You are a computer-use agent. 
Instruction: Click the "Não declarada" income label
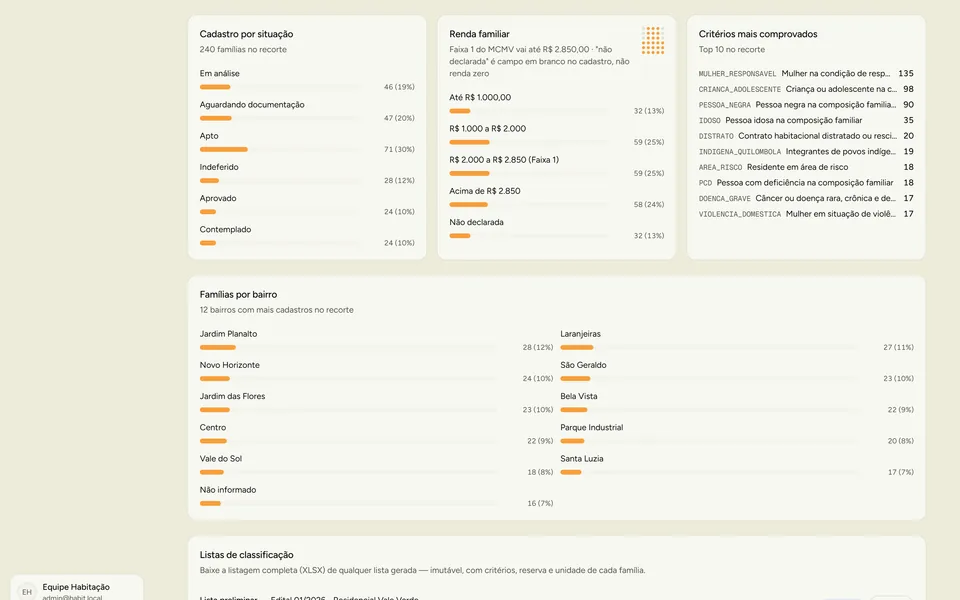476,222
